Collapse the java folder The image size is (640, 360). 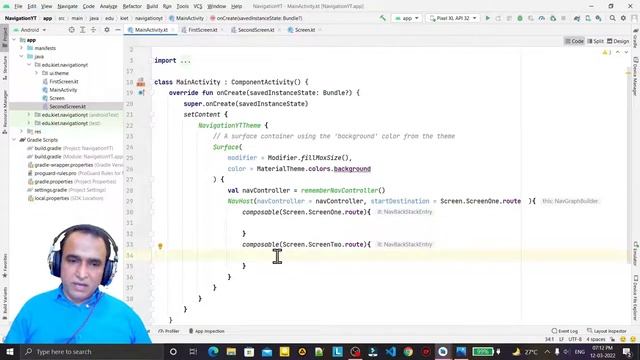click(22, 56)
